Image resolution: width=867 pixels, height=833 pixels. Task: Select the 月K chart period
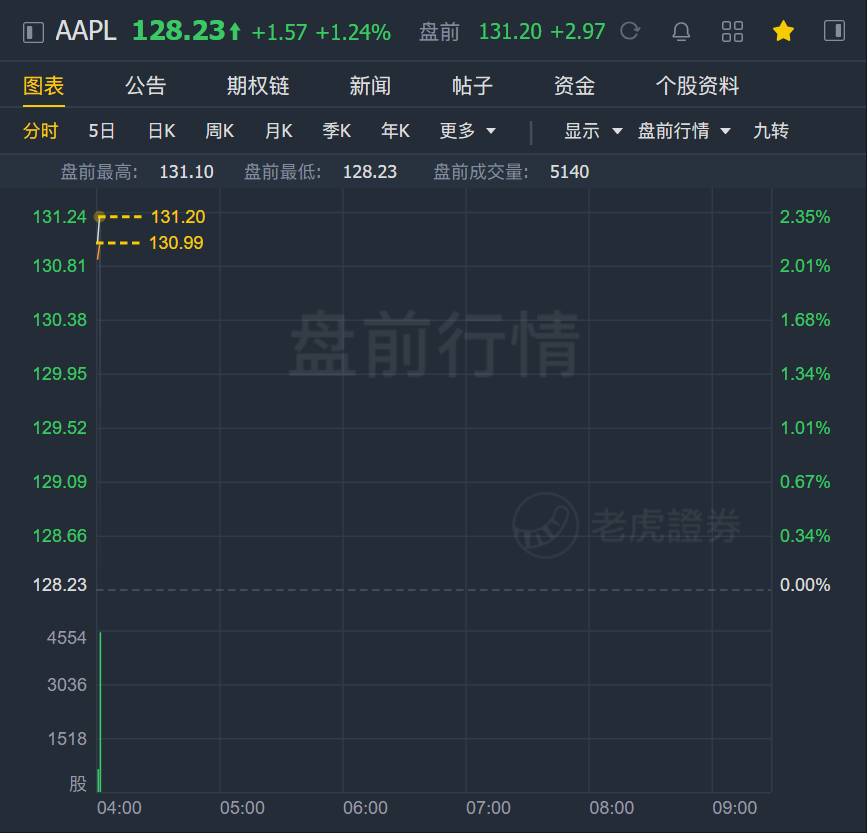[278, 131]
